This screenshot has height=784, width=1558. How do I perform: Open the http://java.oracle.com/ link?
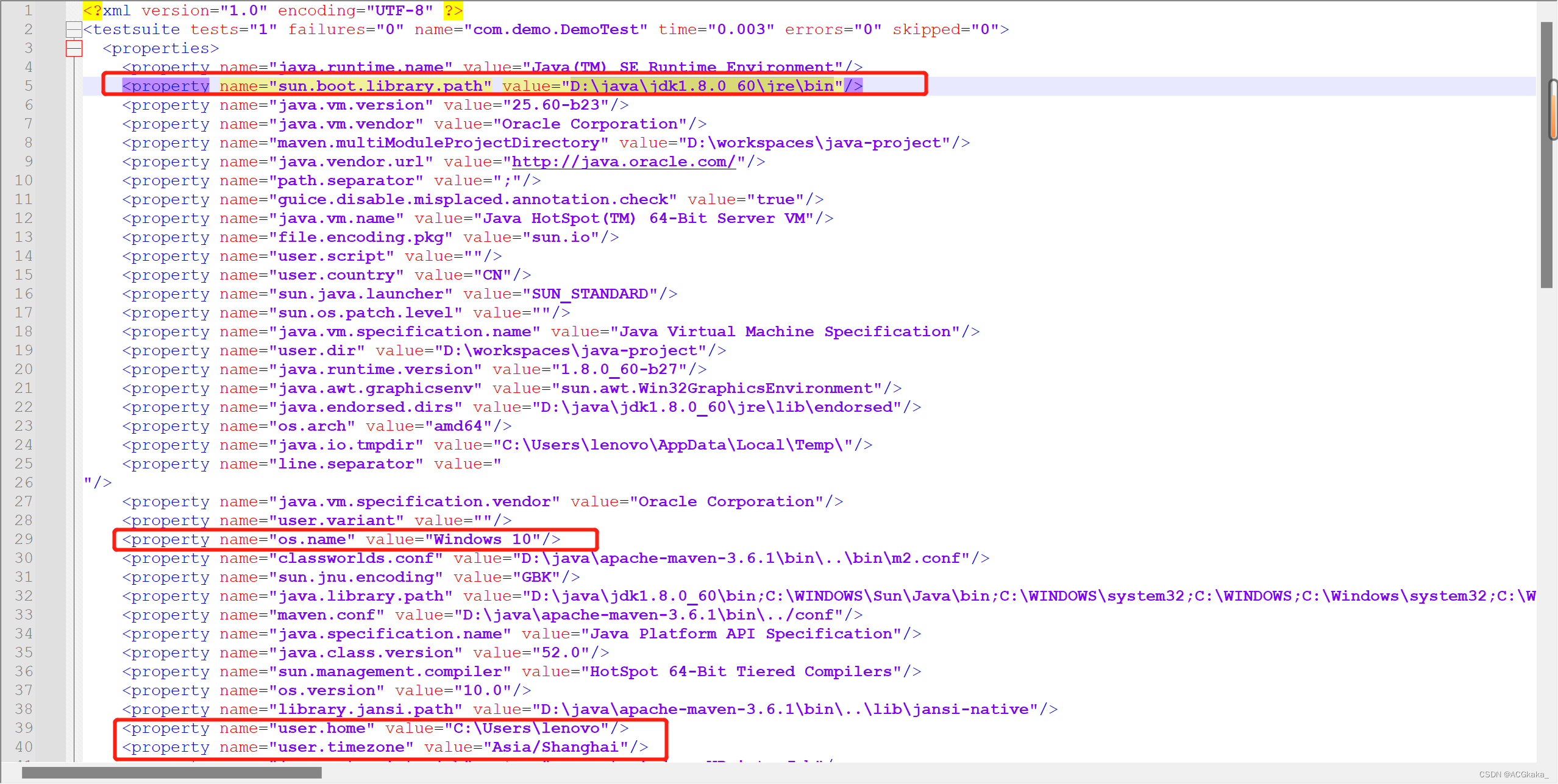[x=624, y=161]
